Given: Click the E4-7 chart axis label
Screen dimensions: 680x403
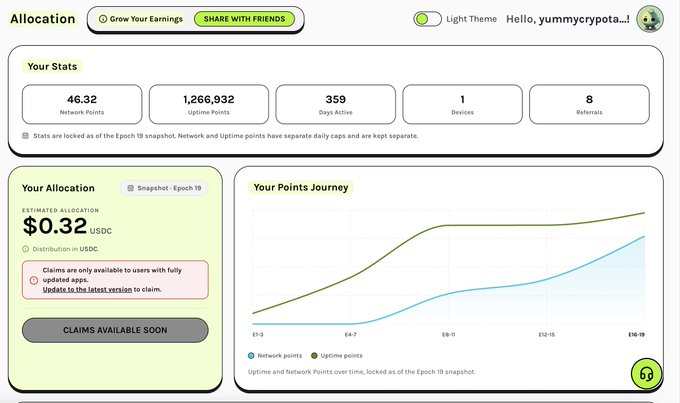Looking at the screenshot, I should [350, 334].
